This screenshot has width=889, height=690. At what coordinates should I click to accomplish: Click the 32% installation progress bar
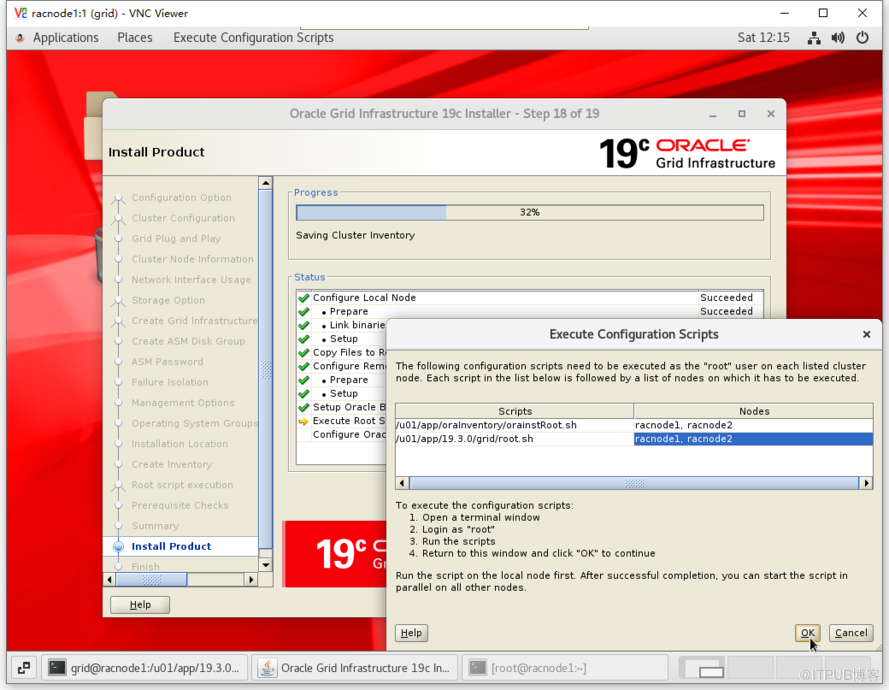529,213
